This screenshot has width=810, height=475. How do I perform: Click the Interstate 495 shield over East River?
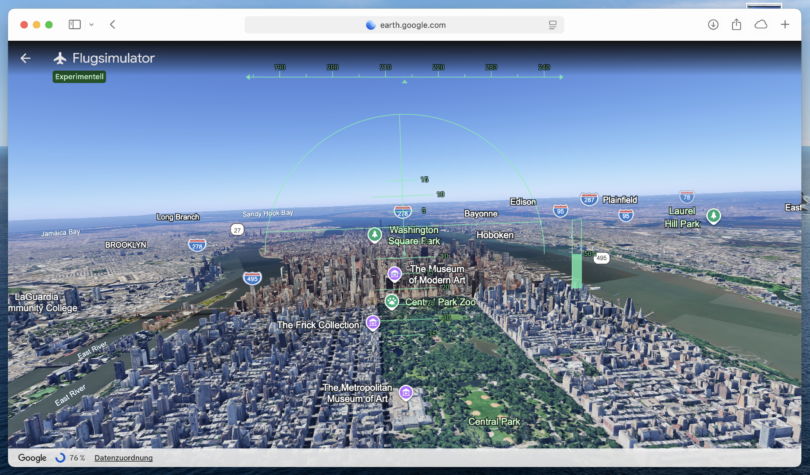(x=252, y=278)
